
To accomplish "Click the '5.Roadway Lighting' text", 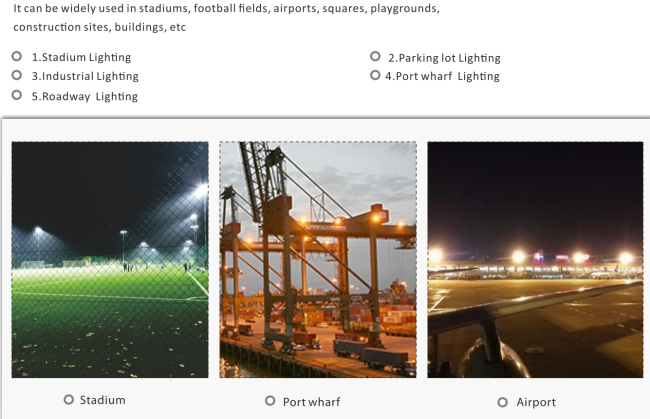I will 85,96.
